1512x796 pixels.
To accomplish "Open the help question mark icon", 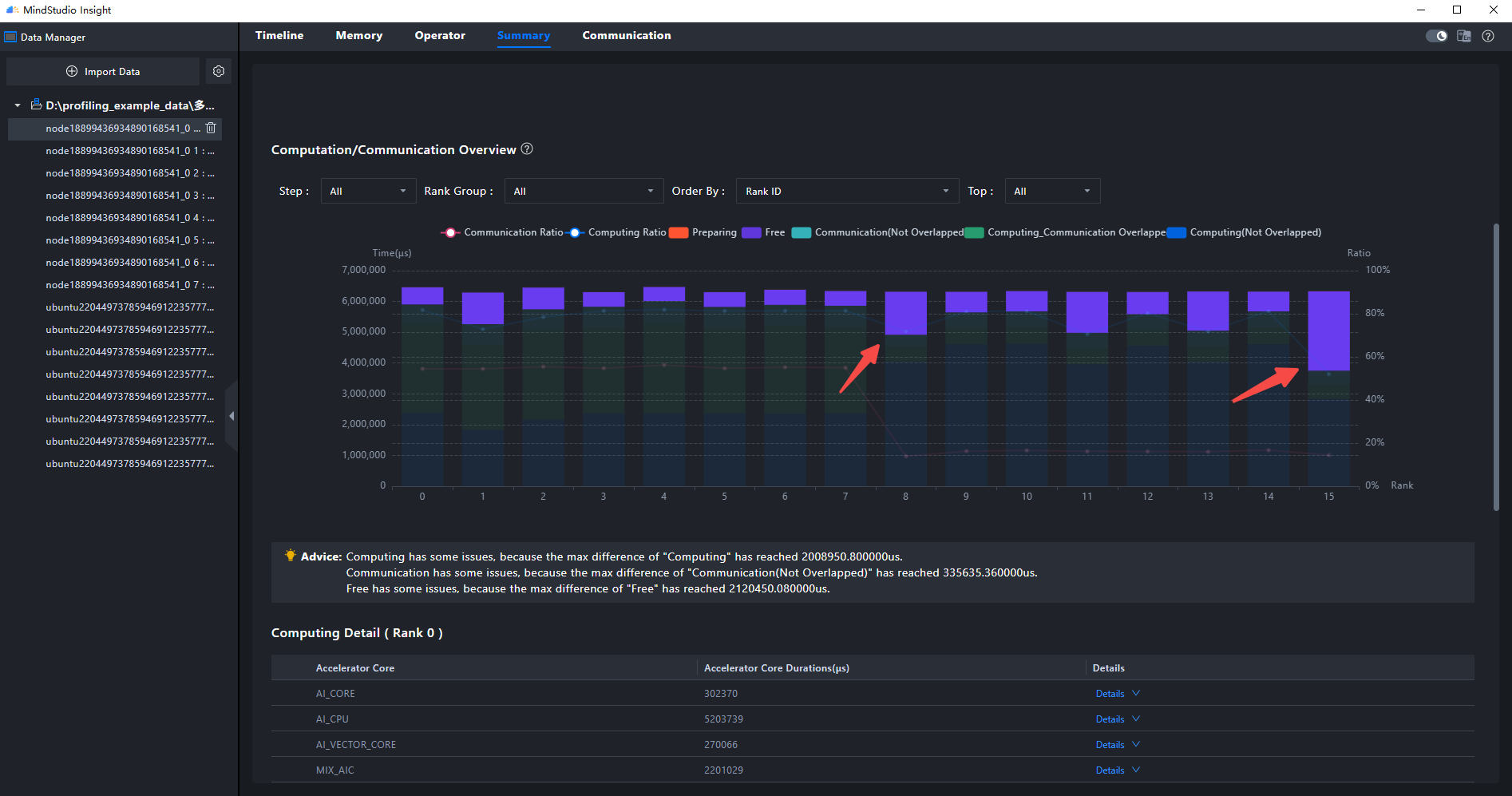I will pyautogui.click(x=1488, y=36).
